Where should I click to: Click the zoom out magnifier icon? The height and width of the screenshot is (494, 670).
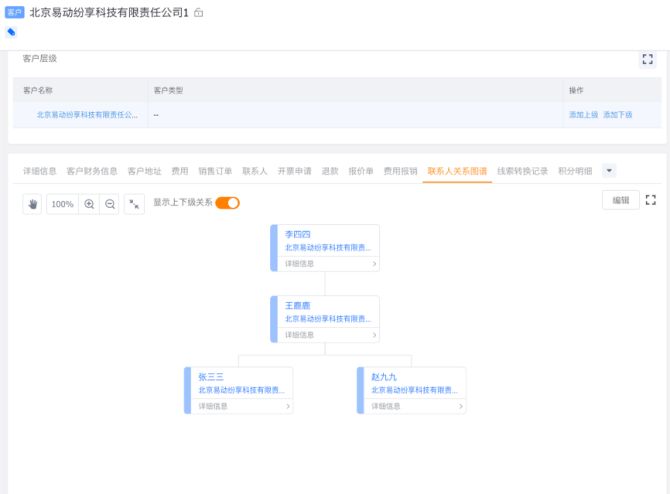pyautogui.click(x=110, y=204)
